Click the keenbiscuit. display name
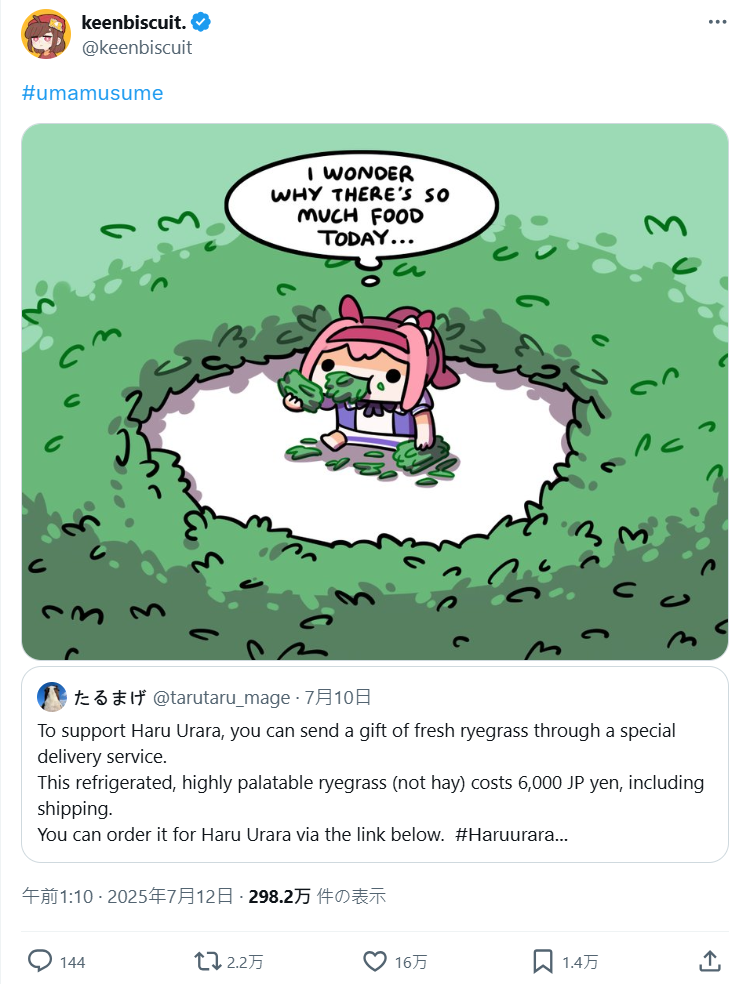 134,23
